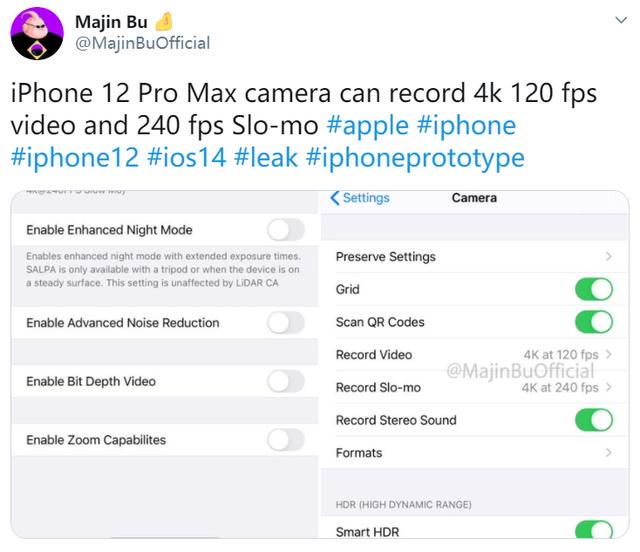The height and width of the screenshot is (552, 640).
Task: Click the thumbs-up emoji beside Majin Bu
Action: 164,21
